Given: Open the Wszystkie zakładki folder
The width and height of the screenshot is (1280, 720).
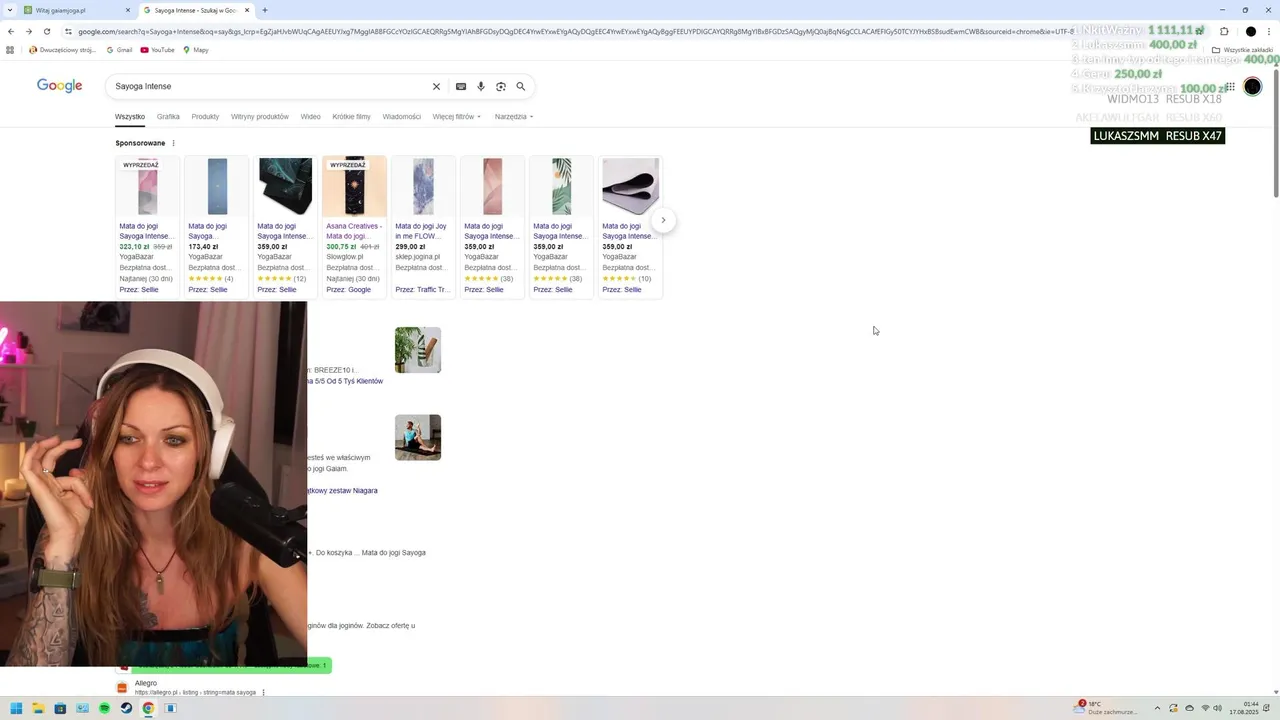Looking at the screenshot, I should [x=1242, y=50].
